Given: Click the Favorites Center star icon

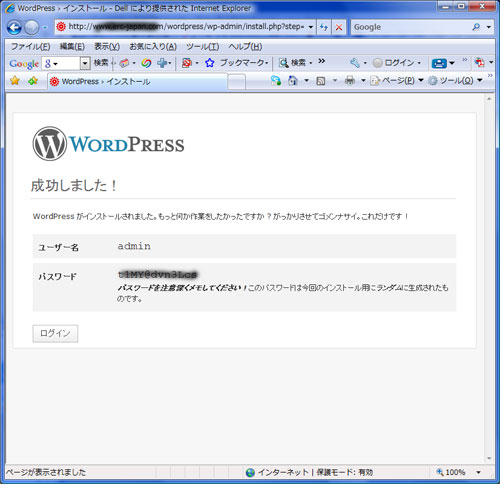Looking at the screenshot, I should pos(15,80).
